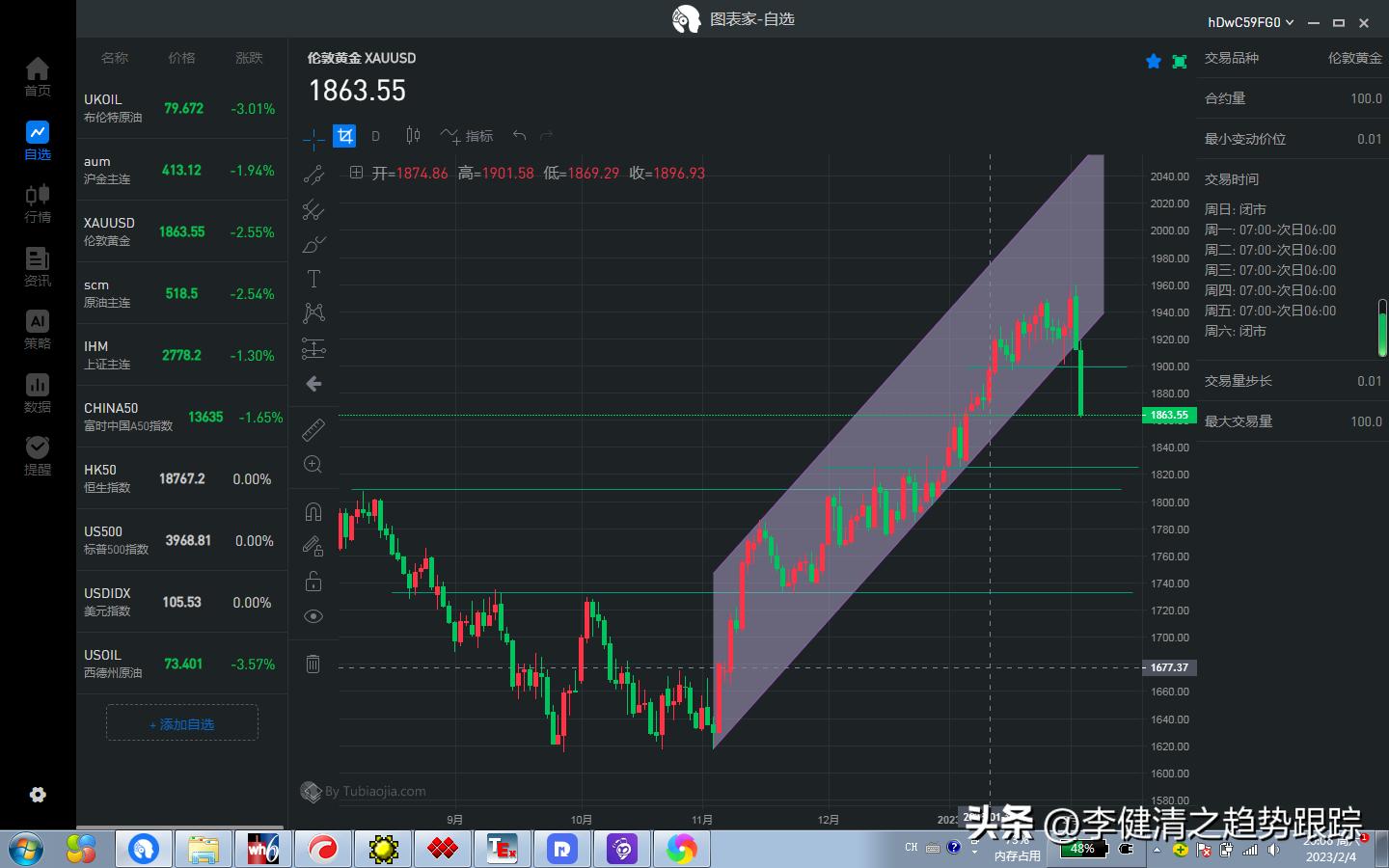Sort watchlist by the 价格 column header
Screen dimensions: 1389x868
click(x=181, y=58)
